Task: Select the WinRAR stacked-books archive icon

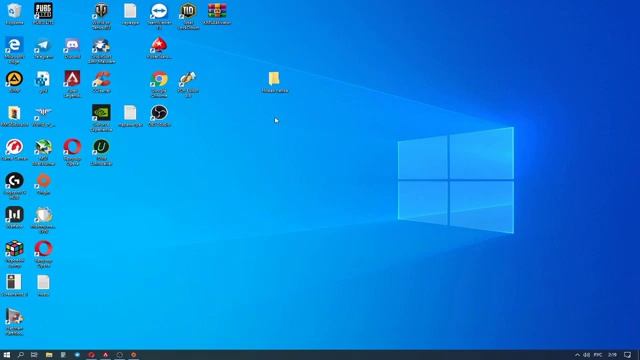Action: pos(217,10)
